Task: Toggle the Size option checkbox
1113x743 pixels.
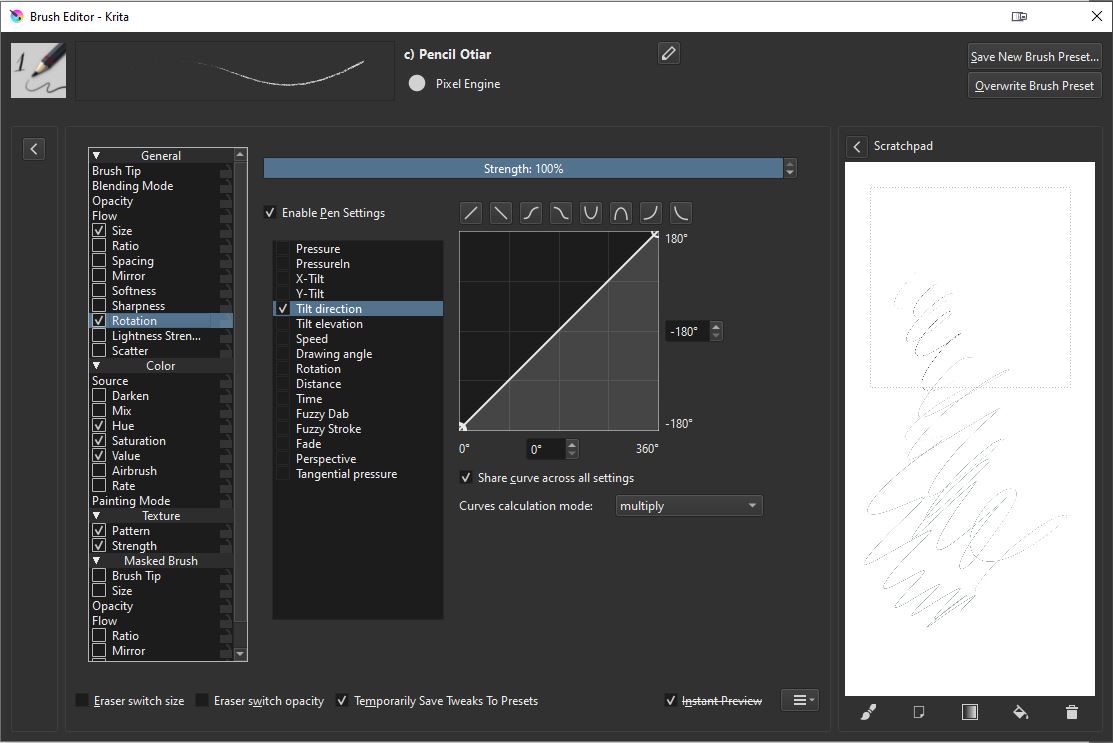Action: click(99, 231)
